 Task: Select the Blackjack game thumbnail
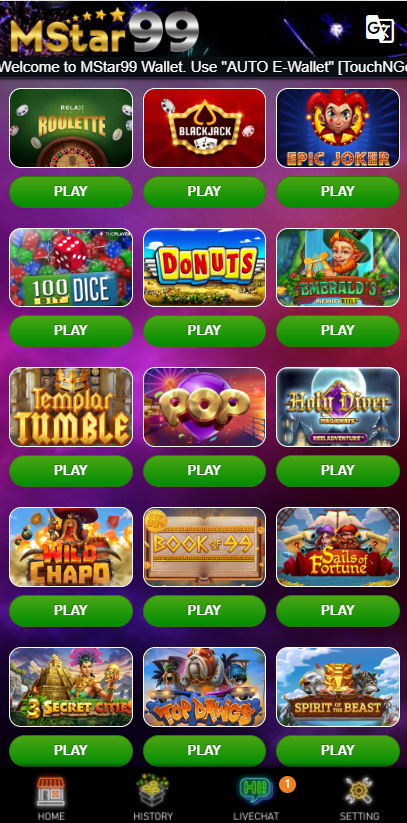(204, 128)
